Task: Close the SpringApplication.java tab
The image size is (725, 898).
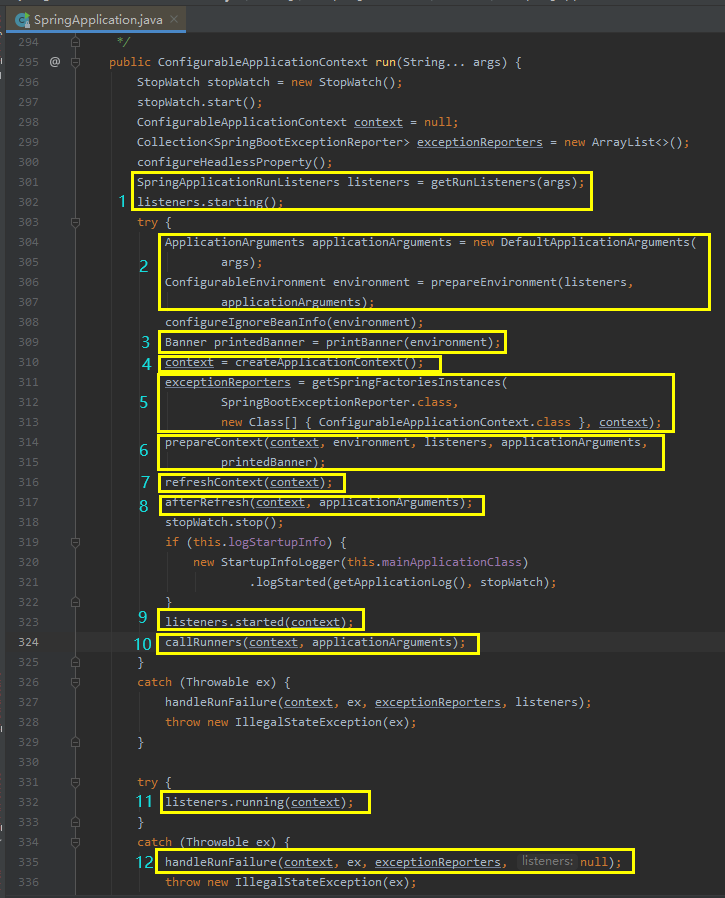Action: point(174,19)
